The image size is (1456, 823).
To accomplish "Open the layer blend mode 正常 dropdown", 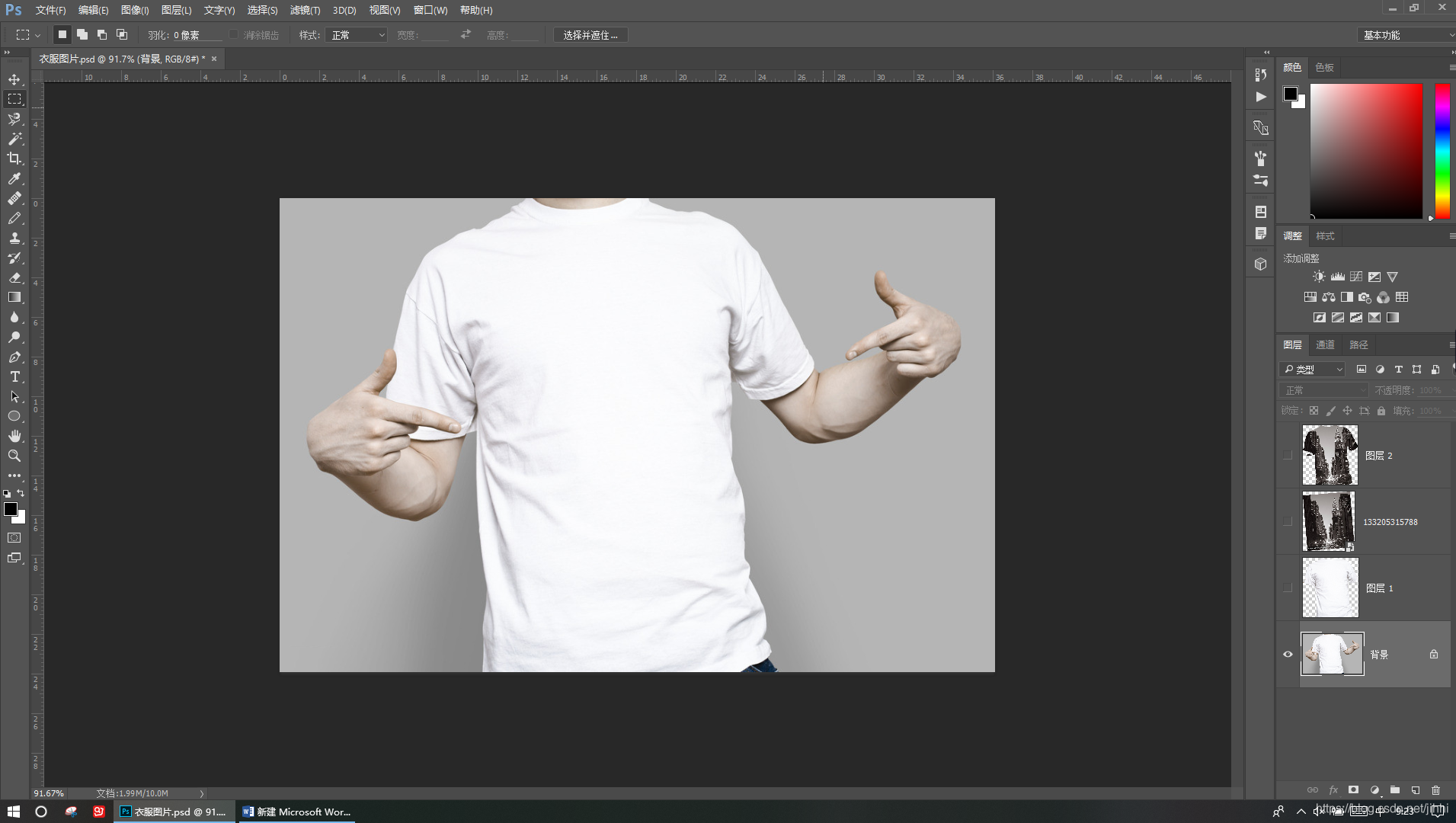I will [x=1324, y=390].
